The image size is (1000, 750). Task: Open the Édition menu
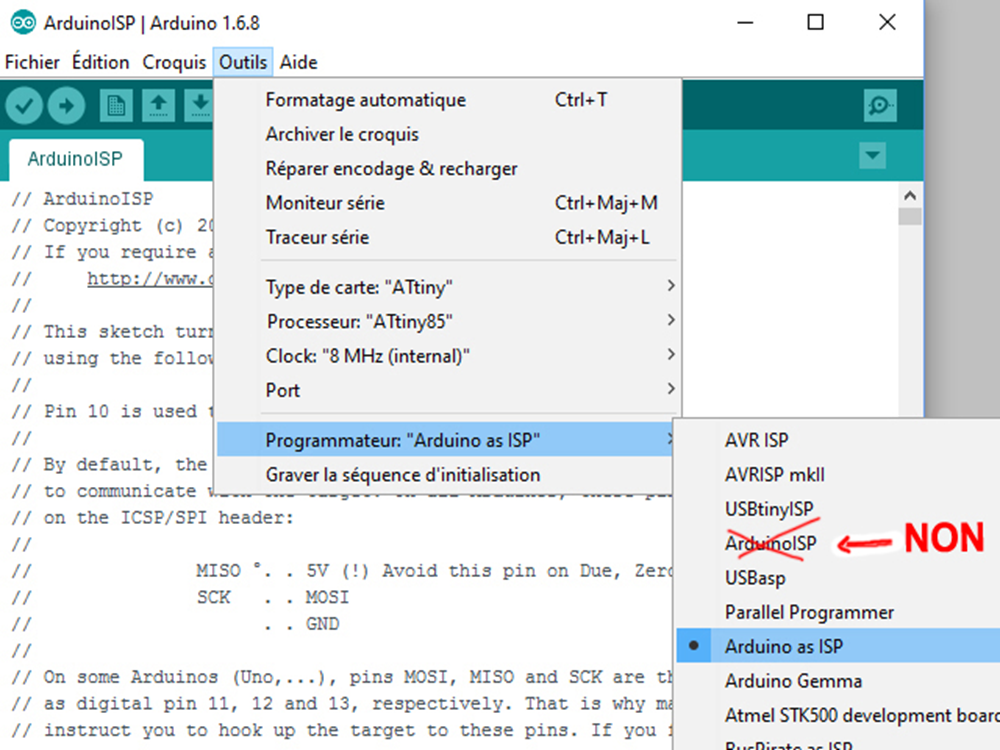(100, 62)
